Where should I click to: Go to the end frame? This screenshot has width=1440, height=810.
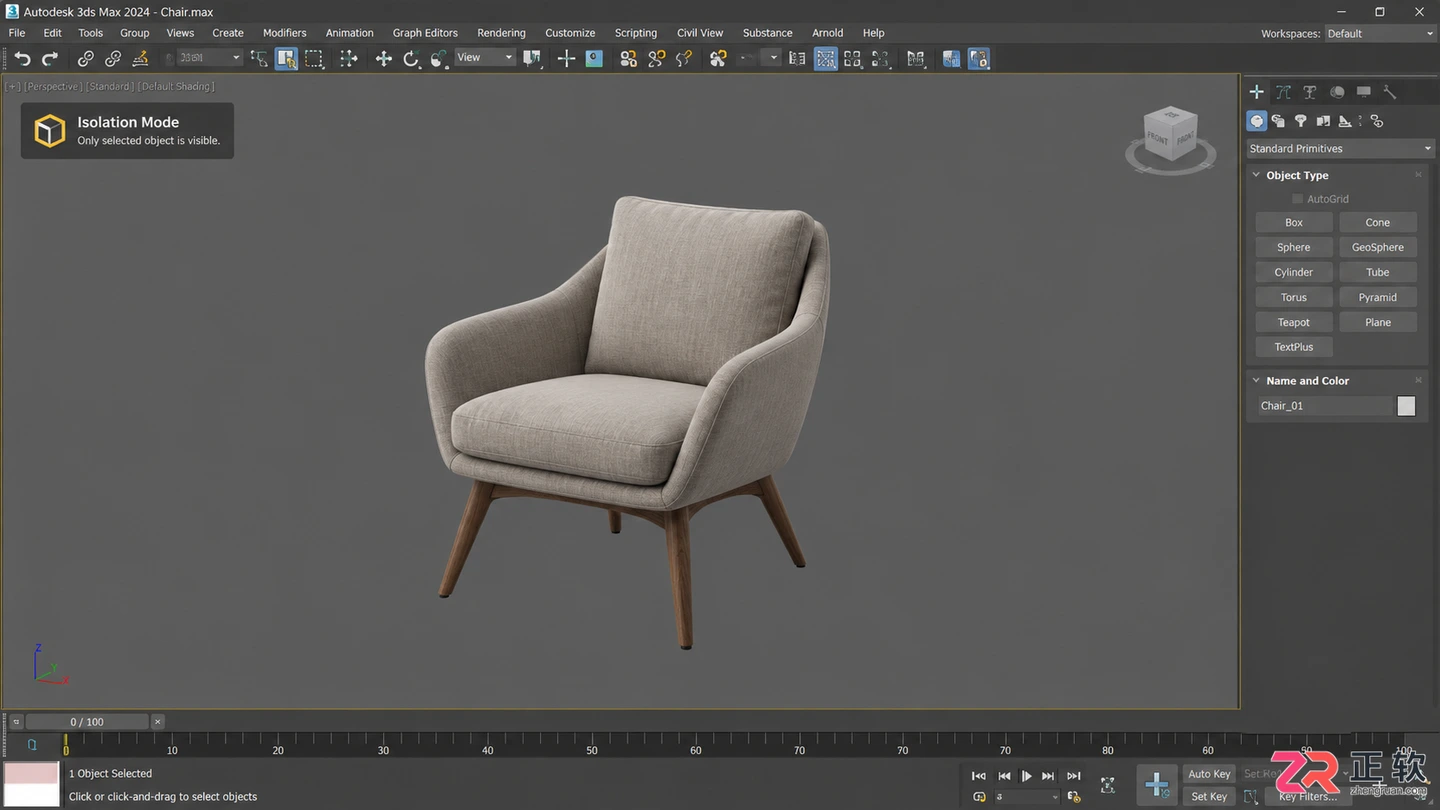1073,776
